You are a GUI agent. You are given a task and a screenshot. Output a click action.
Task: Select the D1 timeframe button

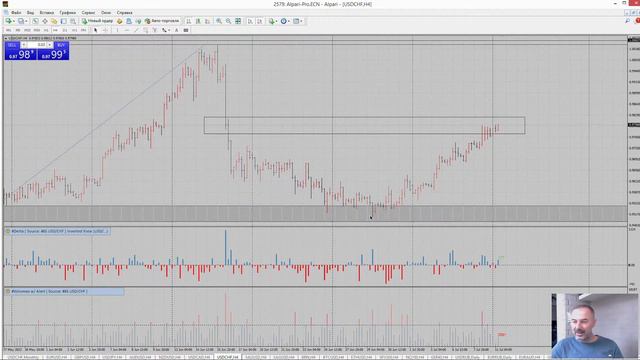64,30
